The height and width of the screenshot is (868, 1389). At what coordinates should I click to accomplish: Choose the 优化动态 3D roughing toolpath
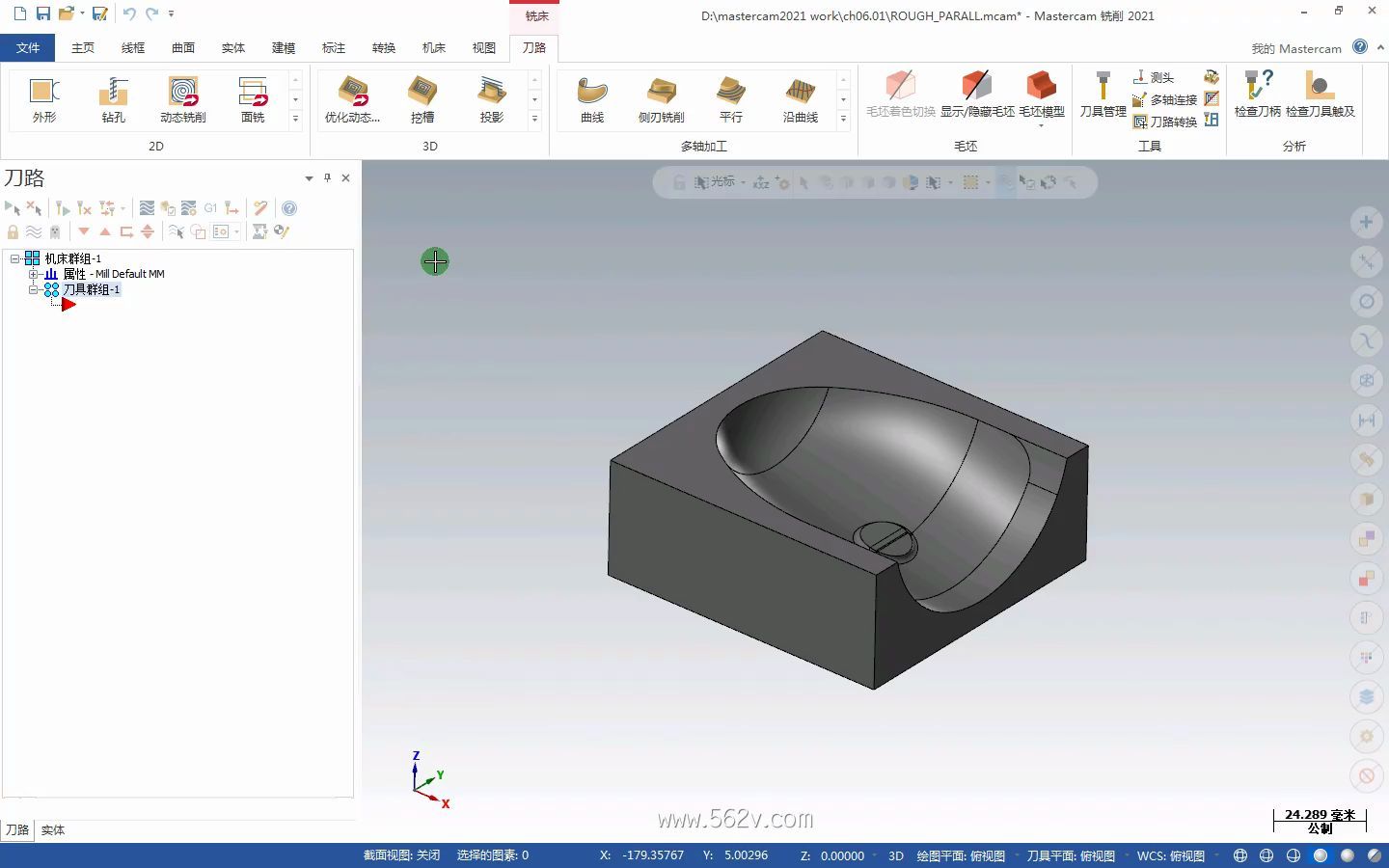[353, 100]
